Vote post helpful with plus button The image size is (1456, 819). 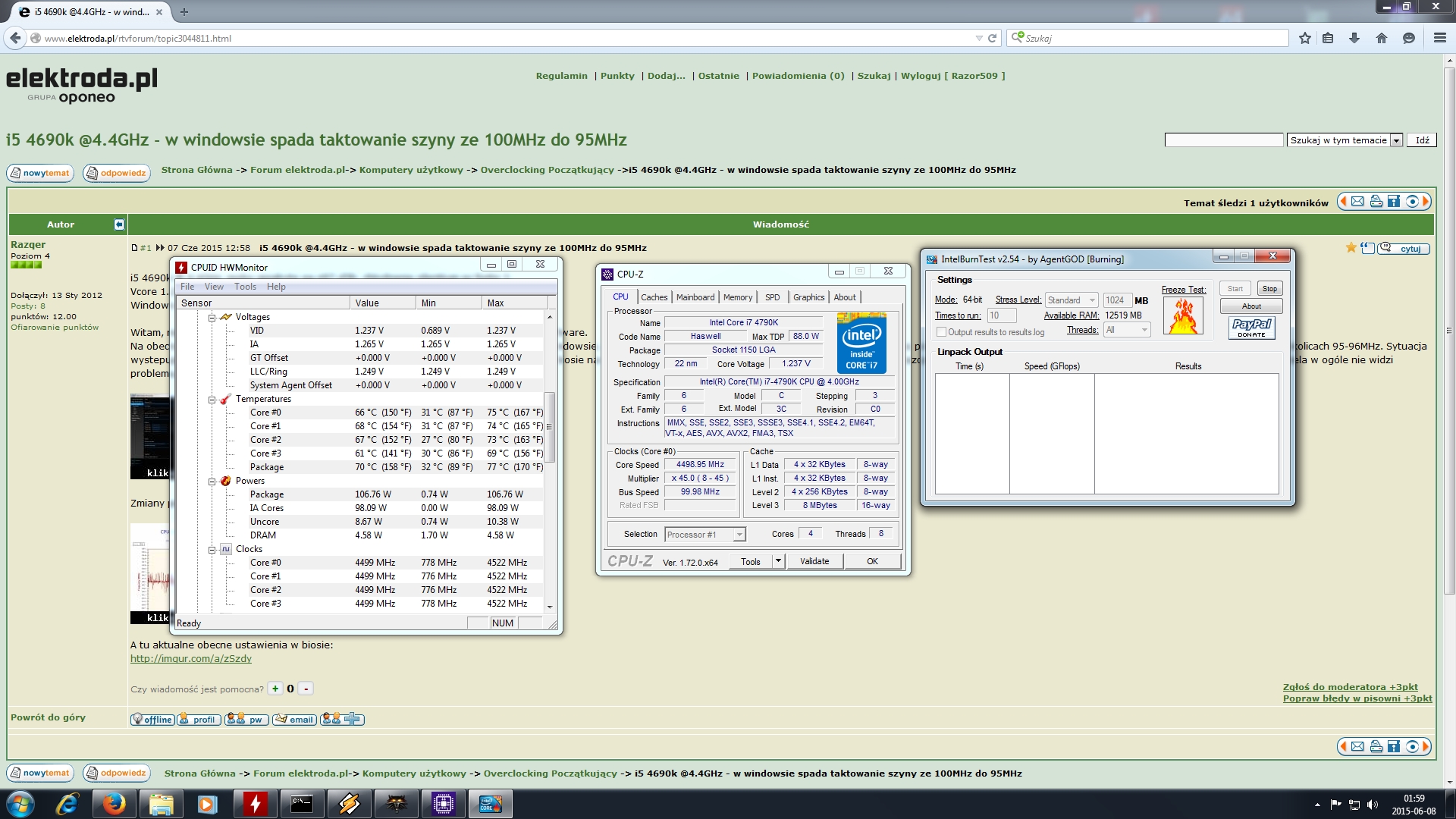coord(275,689)
